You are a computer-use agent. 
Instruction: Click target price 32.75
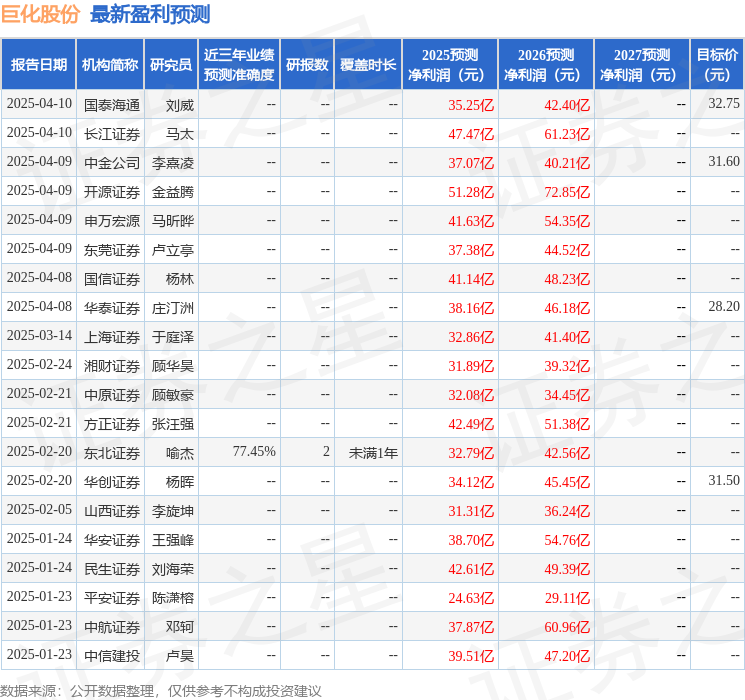pyautogui.click(x=724, y=103)
